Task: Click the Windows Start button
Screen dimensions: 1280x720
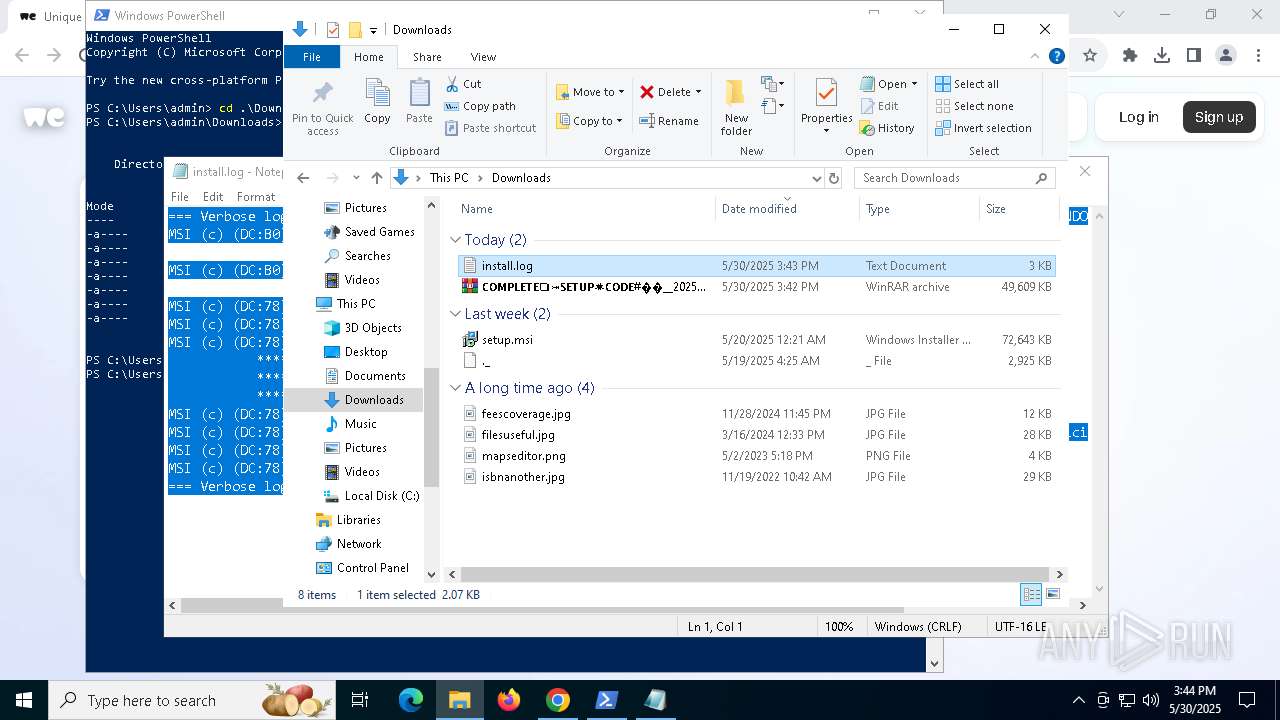Action: point(24,700)
